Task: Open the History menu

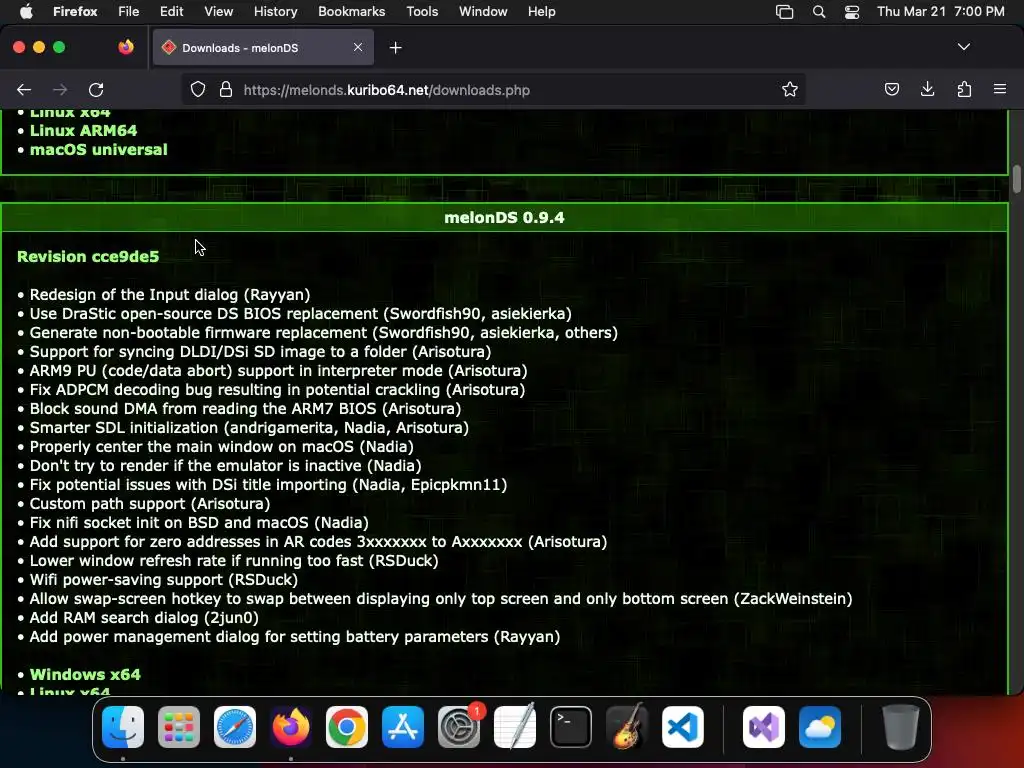Action: point(275,11)
